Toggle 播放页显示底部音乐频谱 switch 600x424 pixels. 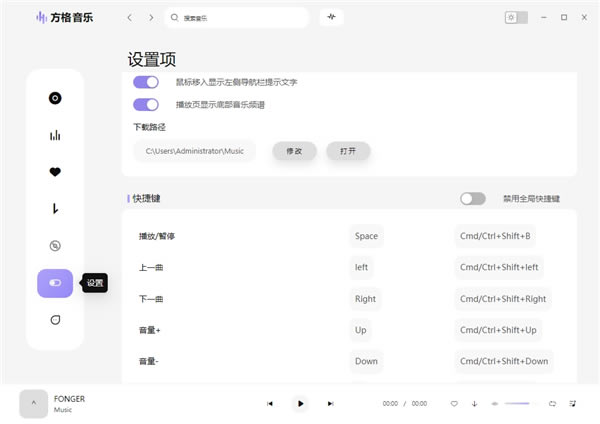coord(146,104)
